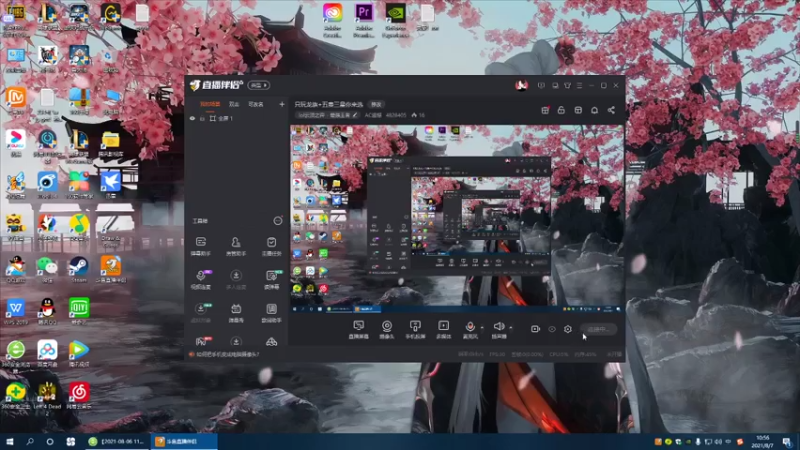Open the gear settings in bottom bar
Screen dimensions: 800x450
coord(568,330)
